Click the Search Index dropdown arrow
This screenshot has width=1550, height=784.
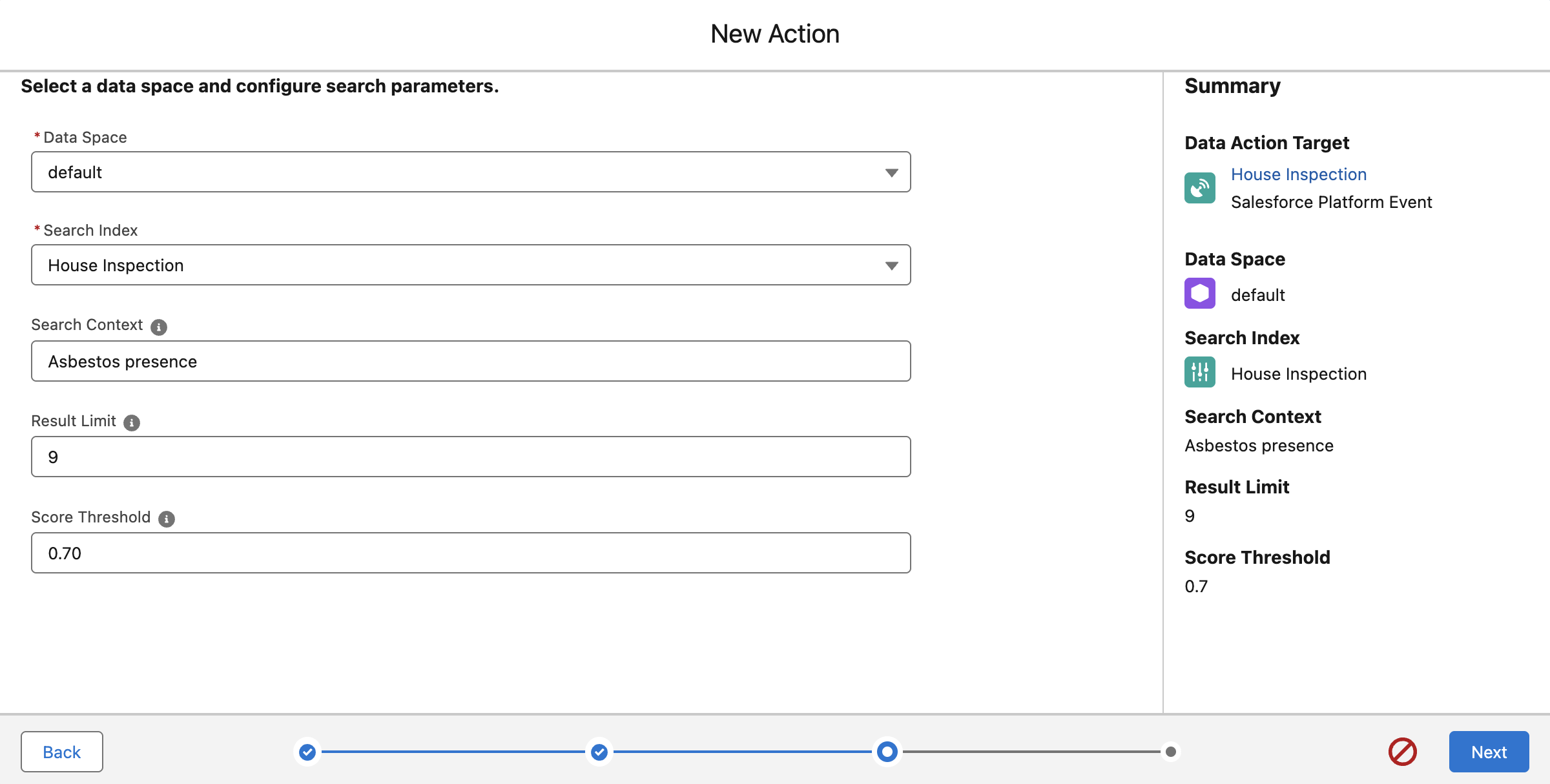coord(892,265)
